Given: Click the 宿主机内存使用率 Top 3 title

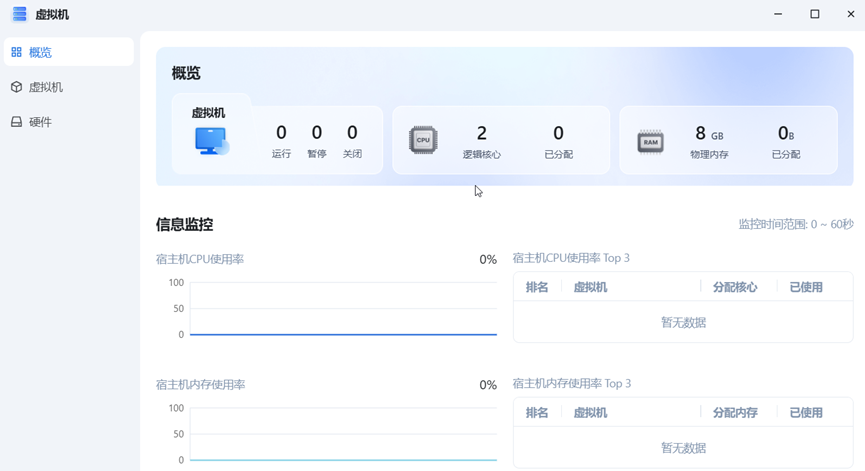Looking at the screenshot, I should (572, 383).
